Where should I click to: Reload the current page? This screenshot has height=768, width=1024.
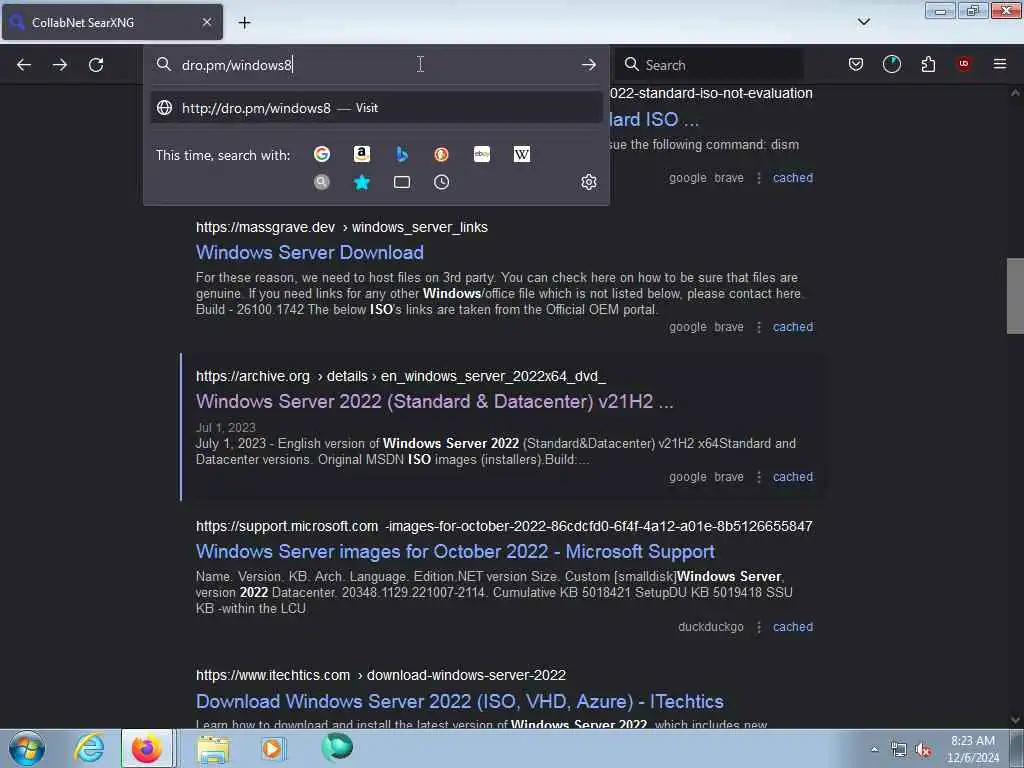coord(96,65)
